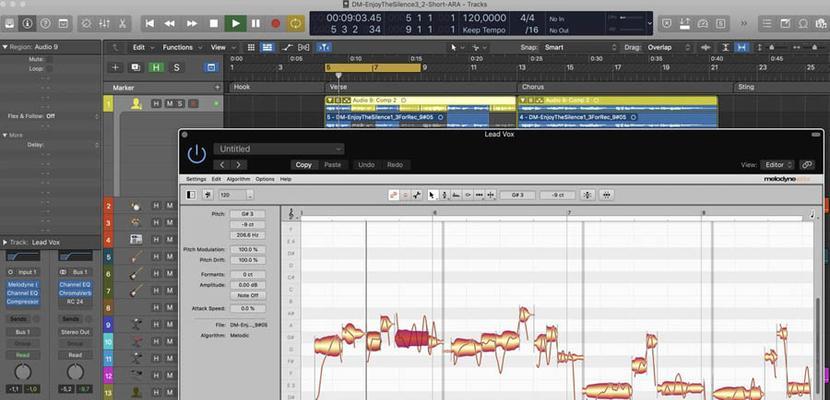Toggle blue horizontal auto zoom button
830x400 pixels.
pyautogui.click(x=742, y=48)
